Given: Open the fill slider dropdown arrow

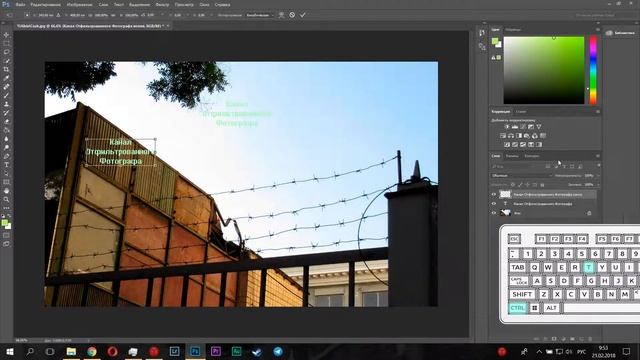Looking at the screenshot, I should [598, 185].
